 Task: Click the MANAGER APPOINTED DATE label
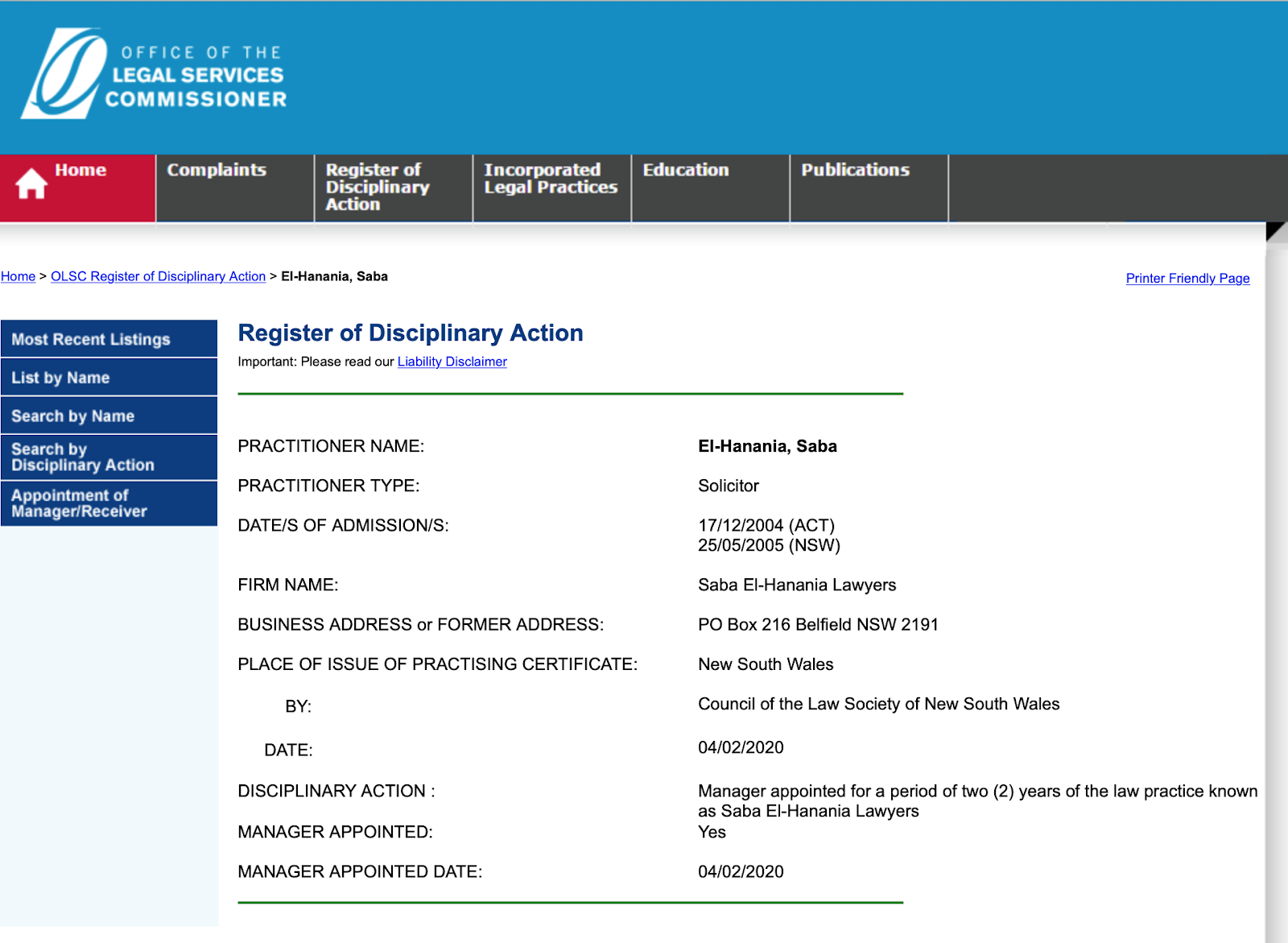pos(360,871)
